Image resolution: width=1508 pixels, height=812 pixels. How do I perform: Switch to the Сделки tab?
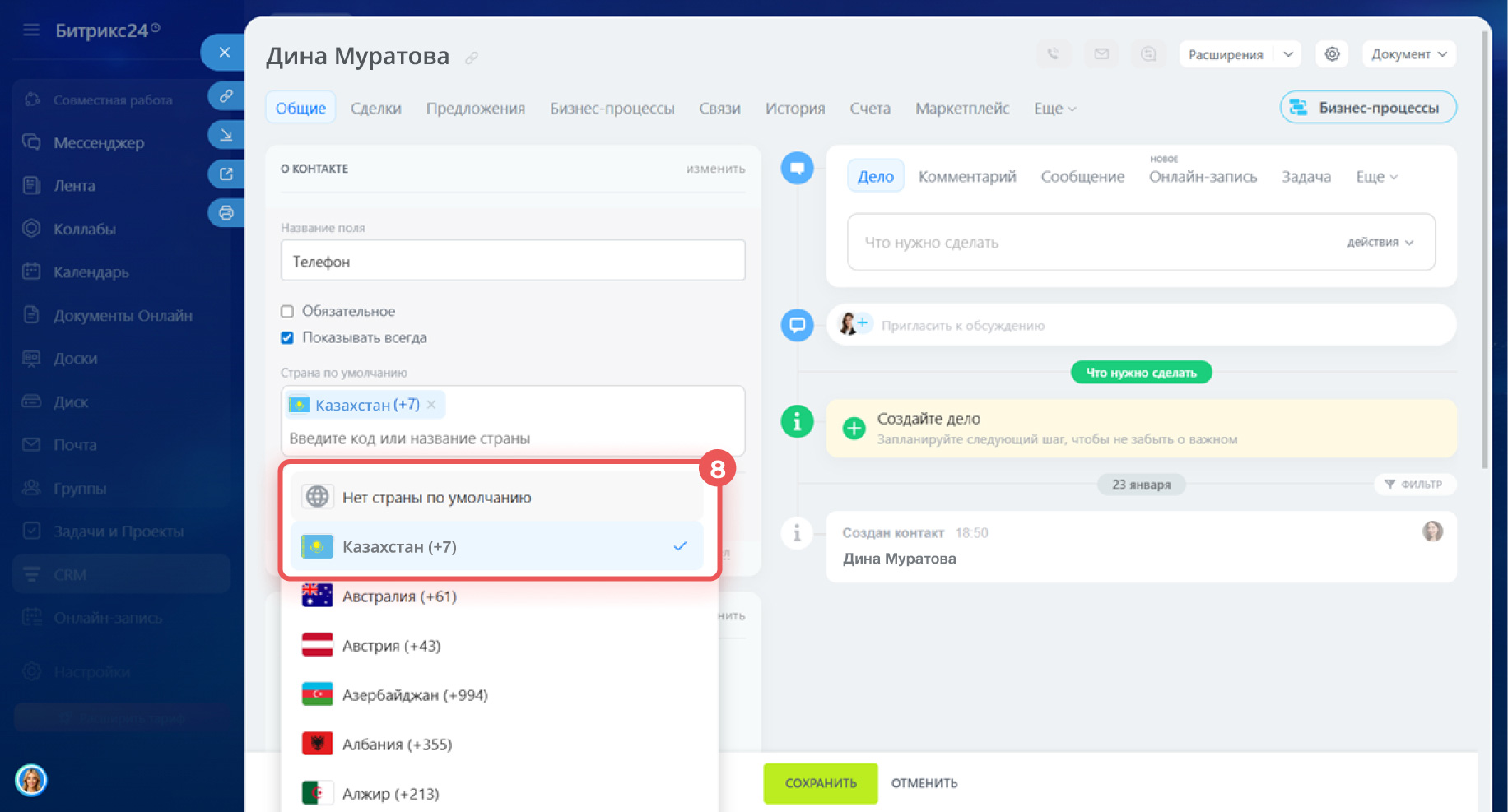click(x=375, y=109)
